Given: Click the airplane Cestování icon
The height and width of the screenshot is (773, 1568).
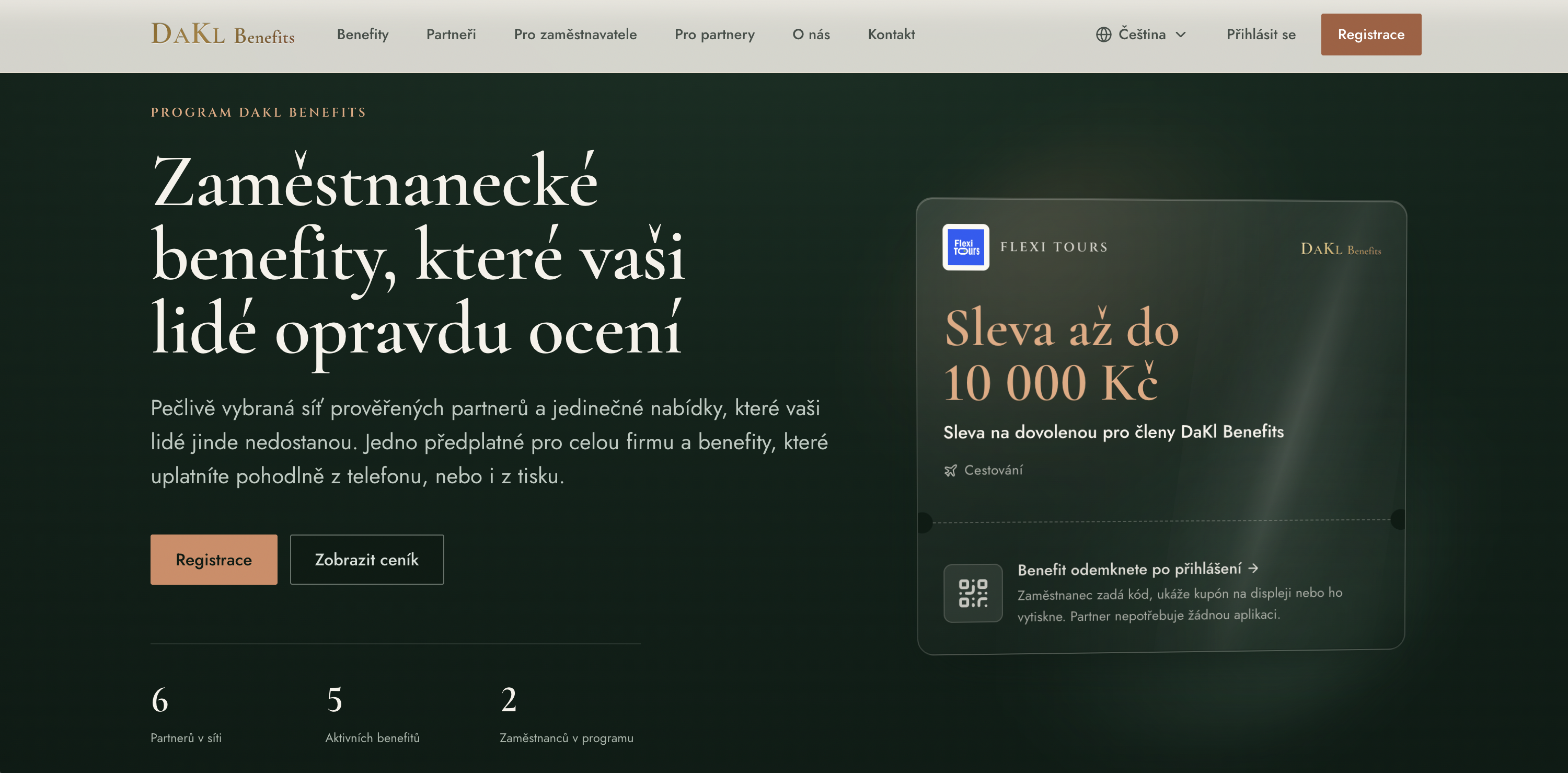Looking at the screenshot, I should 950,470.
